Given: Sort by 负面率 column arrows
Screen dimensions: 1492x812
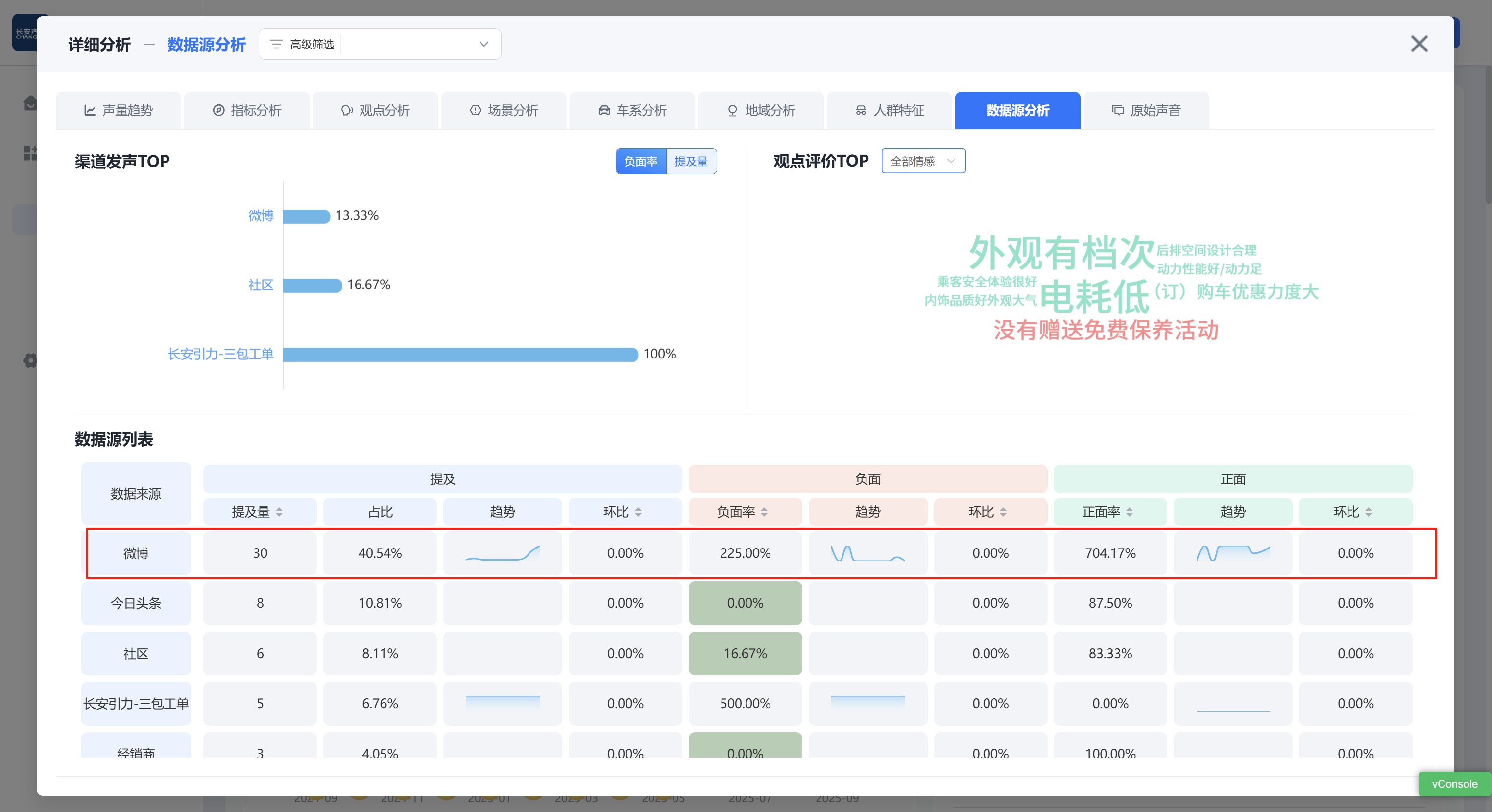Looking at the screenshot, I should click(764, 512).
